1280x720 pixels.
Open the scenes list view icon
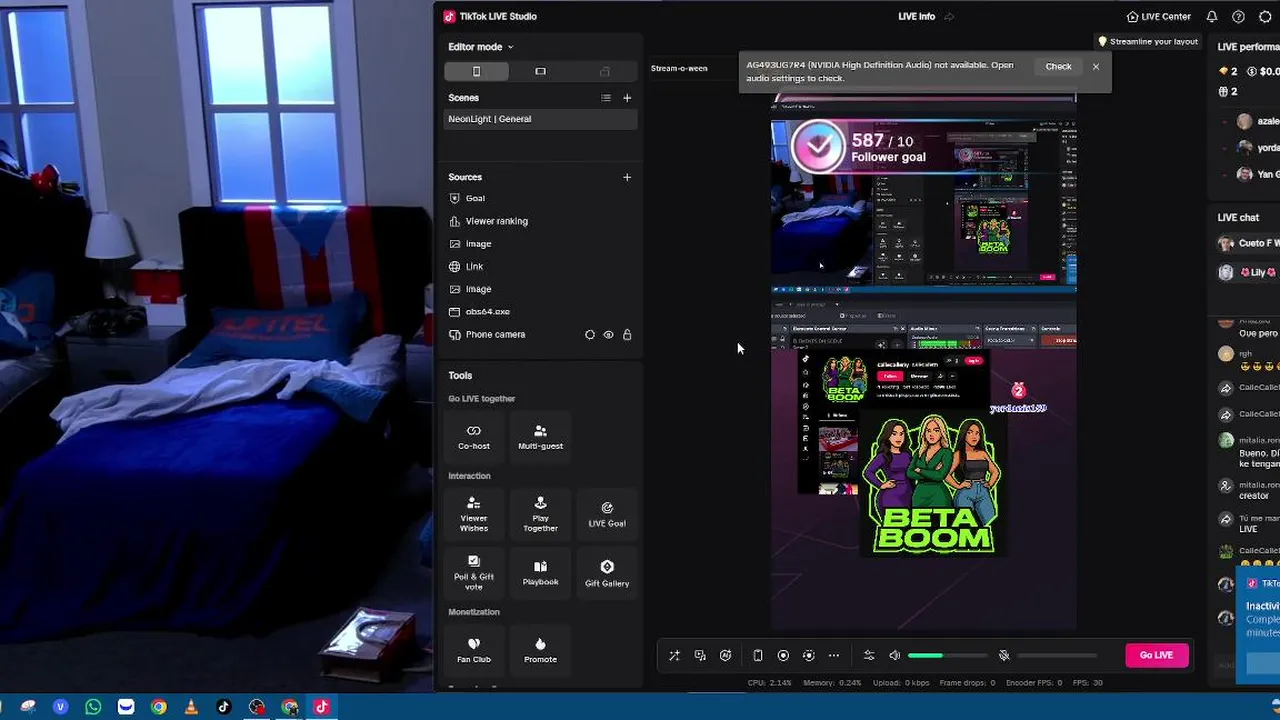(605, 98)
